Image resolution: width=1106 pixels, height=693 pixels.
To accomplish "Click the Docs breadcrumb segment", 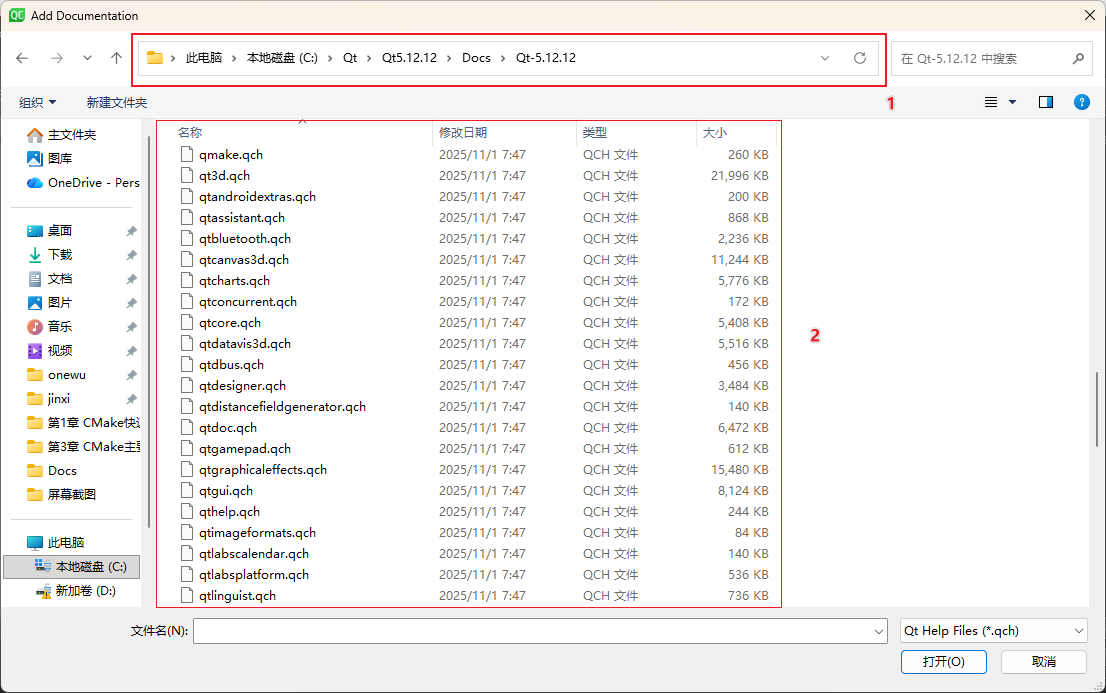I will [476, 58].
